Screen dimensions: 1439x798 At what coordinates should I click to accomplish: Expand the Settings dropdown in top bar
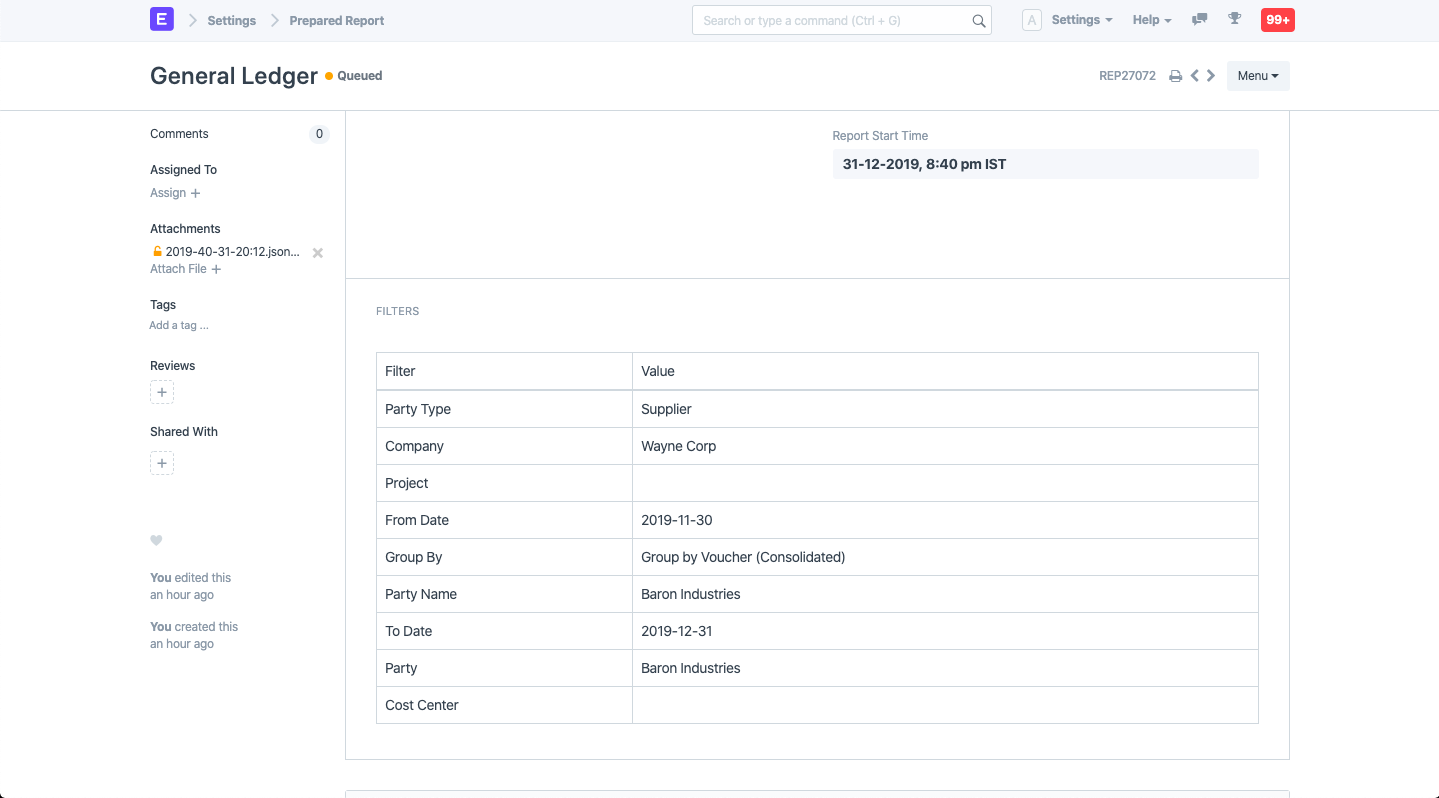(1081, 19)
